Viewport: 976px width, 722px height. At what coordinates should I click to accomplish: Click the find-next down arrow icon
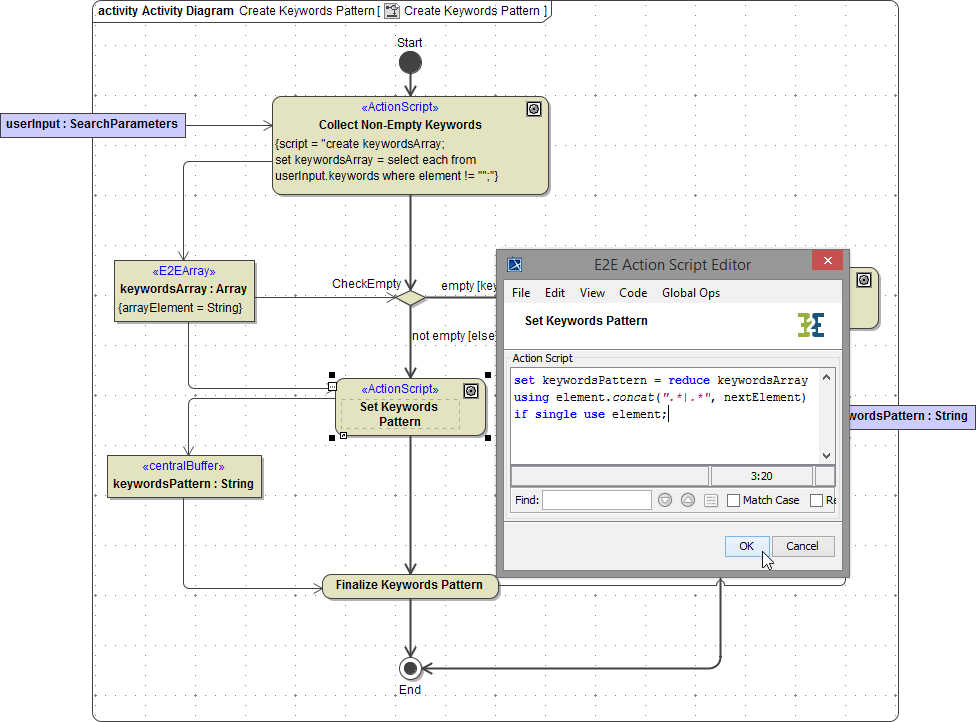pyautogui.click(x=664, y=499)
